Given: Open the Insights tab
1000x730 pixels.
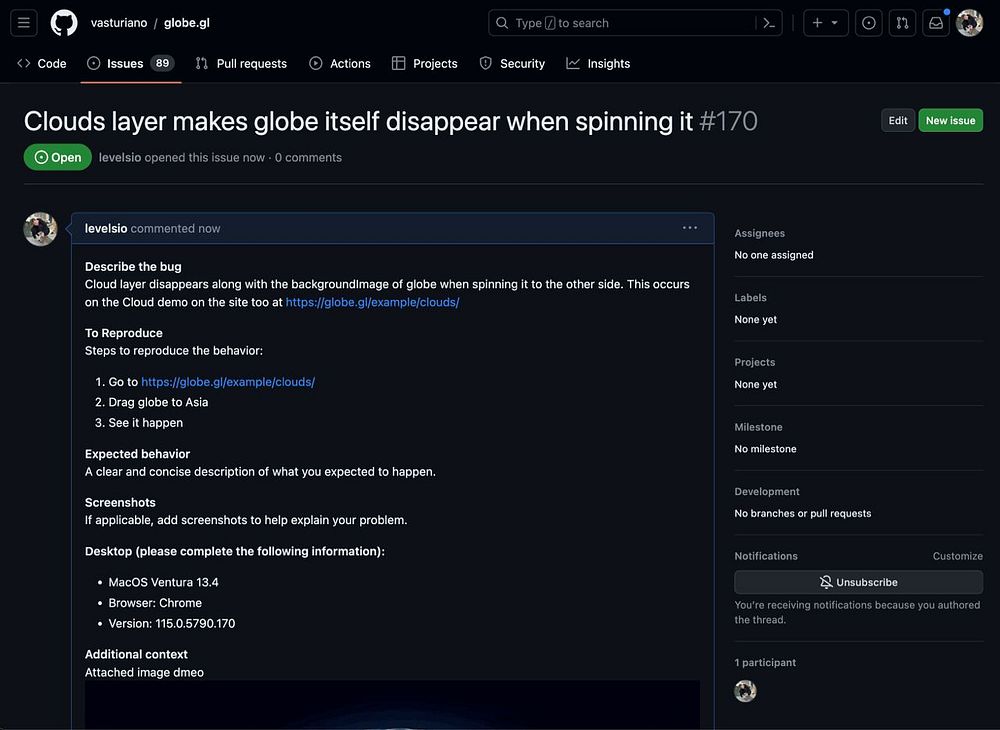Looking at the screenshot, I should click(598, 64).
